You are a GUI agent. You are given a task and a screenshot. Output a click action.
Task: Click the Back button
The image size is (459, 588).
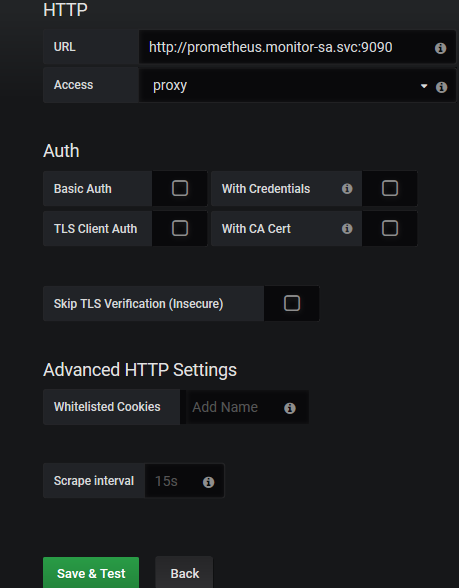coord(184,573)
